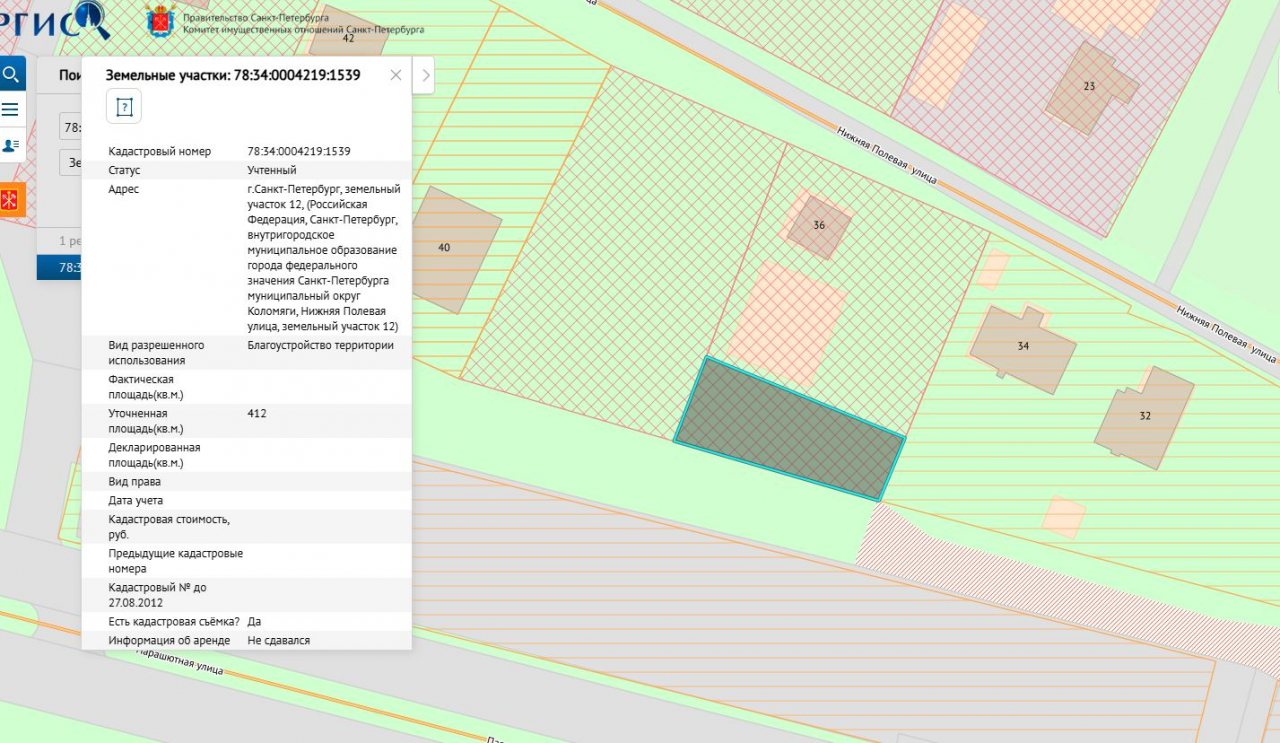Click the Saint Petersburg coat of arms

(160, 20)
